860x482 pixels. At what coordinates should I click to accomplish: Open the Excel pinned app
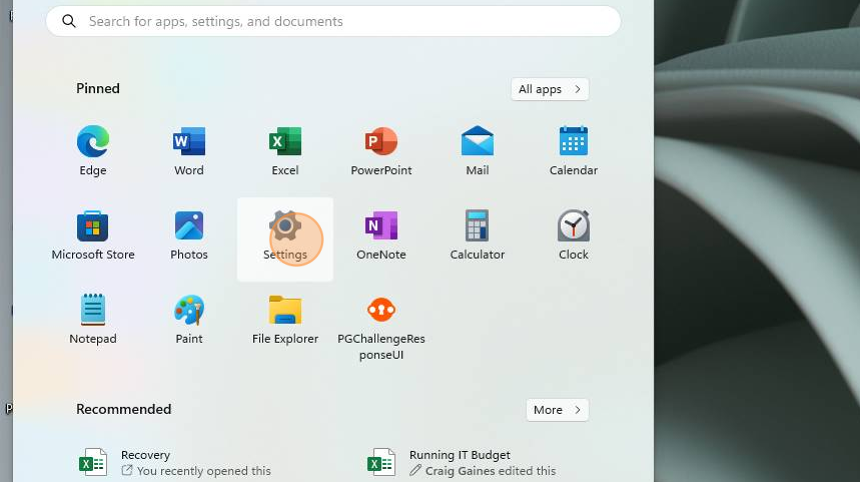click(285, 151)
